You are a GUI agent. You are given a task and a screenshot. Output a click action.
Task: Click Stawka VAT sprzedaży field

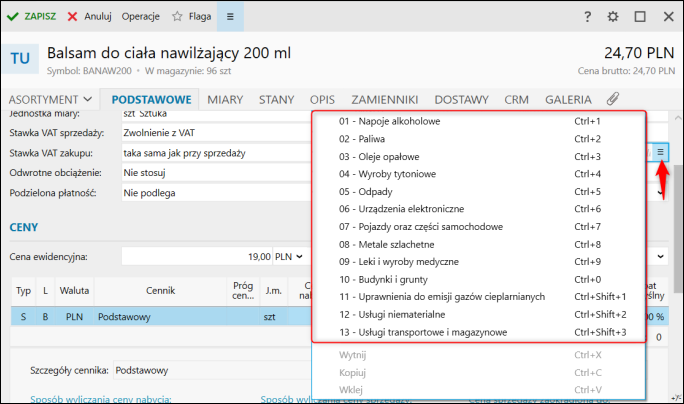pyautogui.click(x=217, y=133)
